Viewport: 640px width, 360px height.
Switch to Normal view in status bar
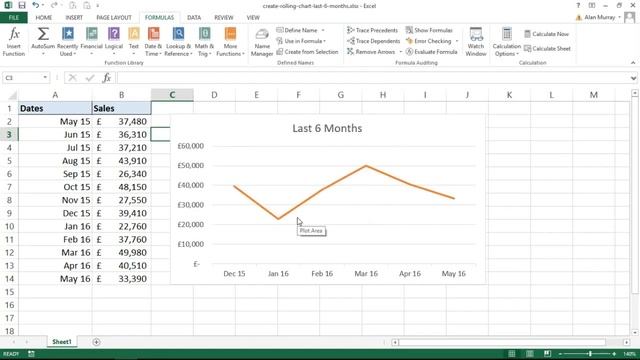coord(511,353)
